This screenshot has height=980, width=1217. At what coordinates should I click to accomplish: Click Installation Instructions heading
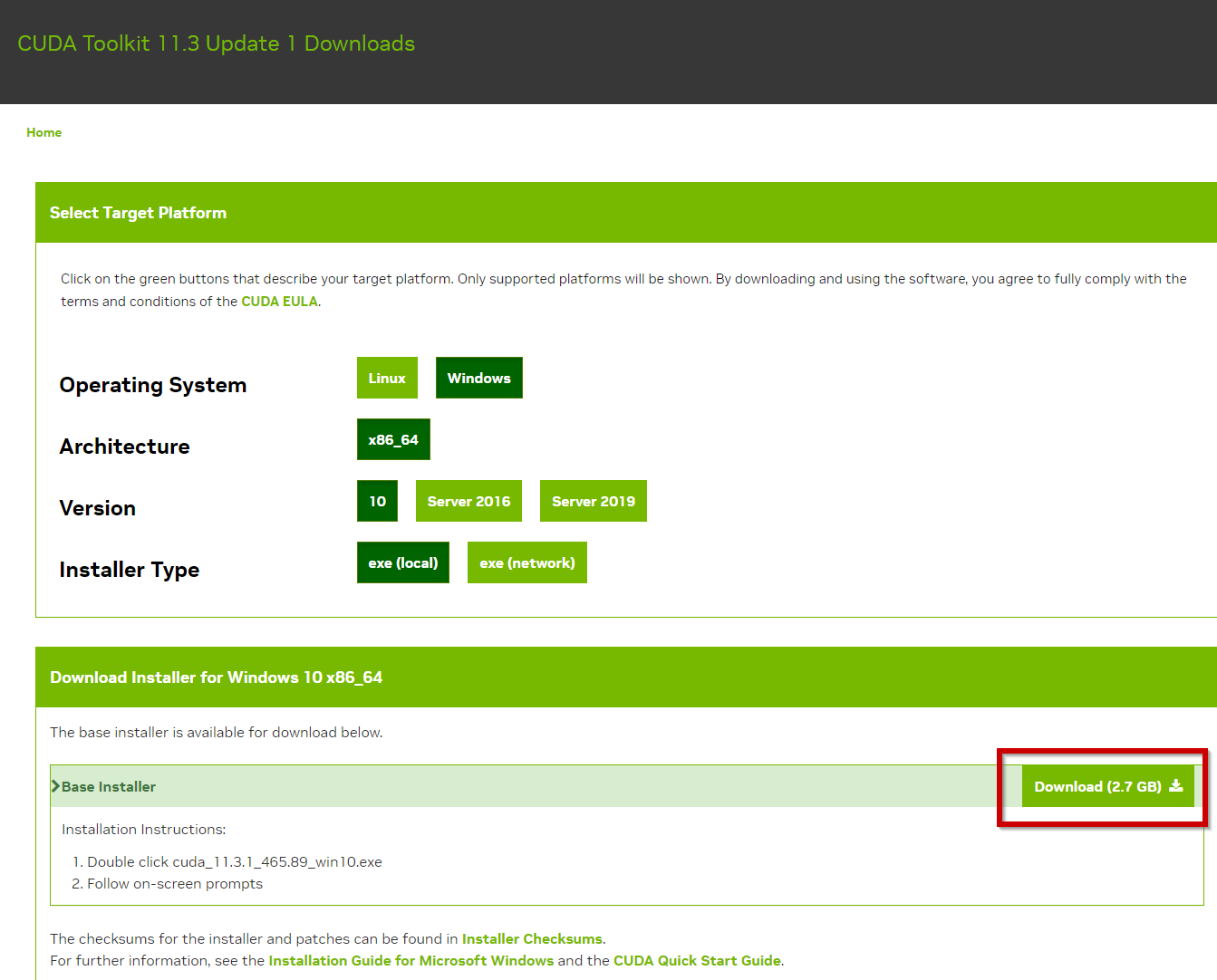pos(144,830)
